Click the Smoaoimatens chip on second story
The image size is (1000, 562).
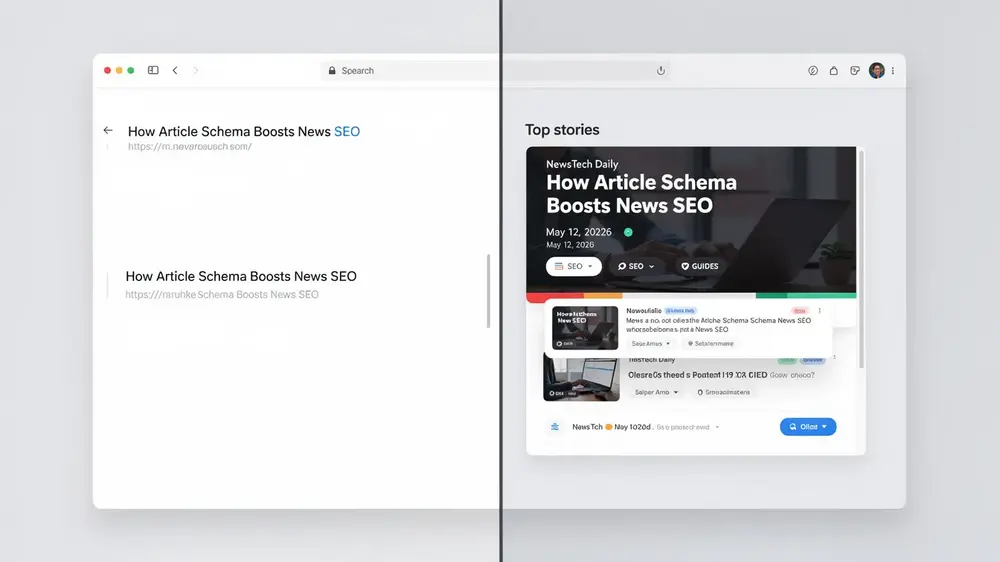[723, 392]
